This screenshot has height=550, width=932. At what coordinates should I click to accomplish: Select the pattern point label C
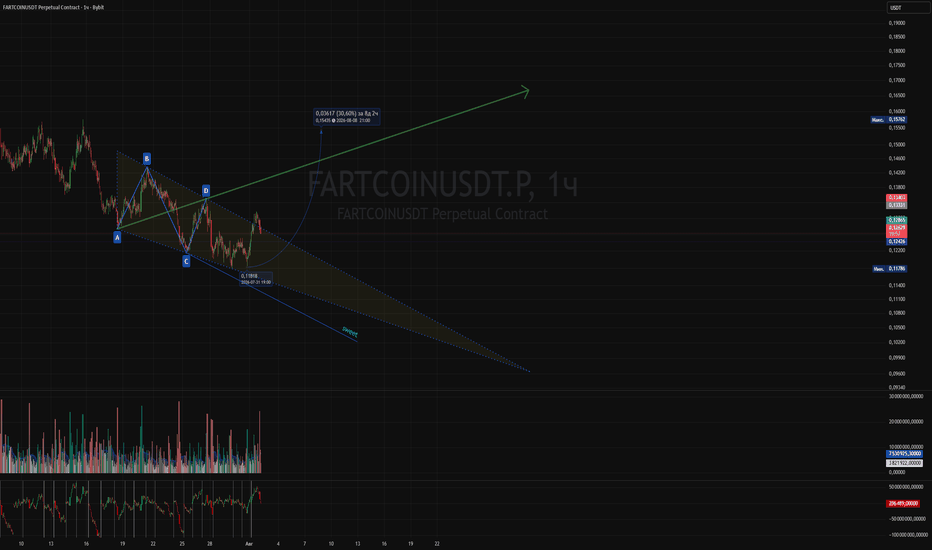click(x=186, y=261)
